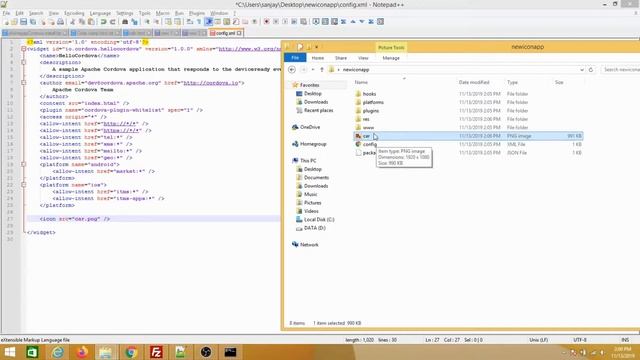
Task: Toggle the highlighted indent guide toolbar icon
Action: point(209,22)
